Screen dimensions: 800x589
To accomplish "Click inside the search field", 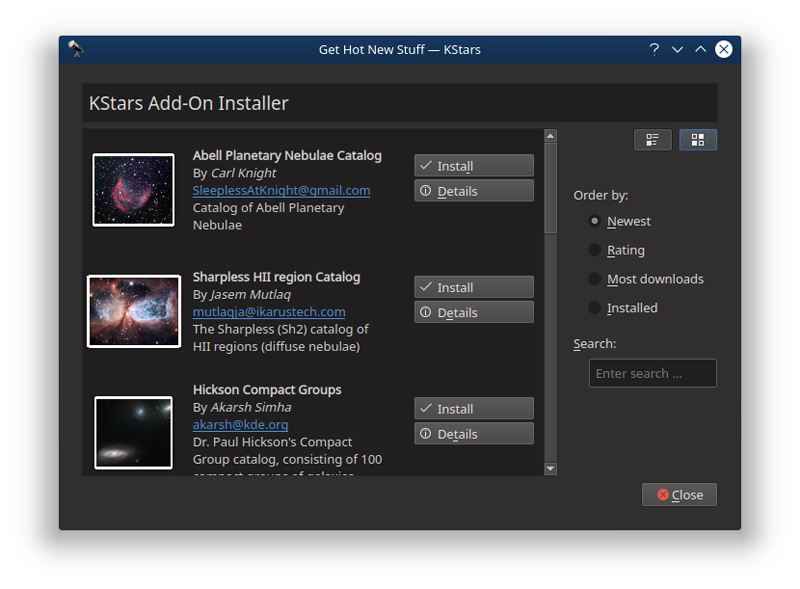I will tap(652, 373).
